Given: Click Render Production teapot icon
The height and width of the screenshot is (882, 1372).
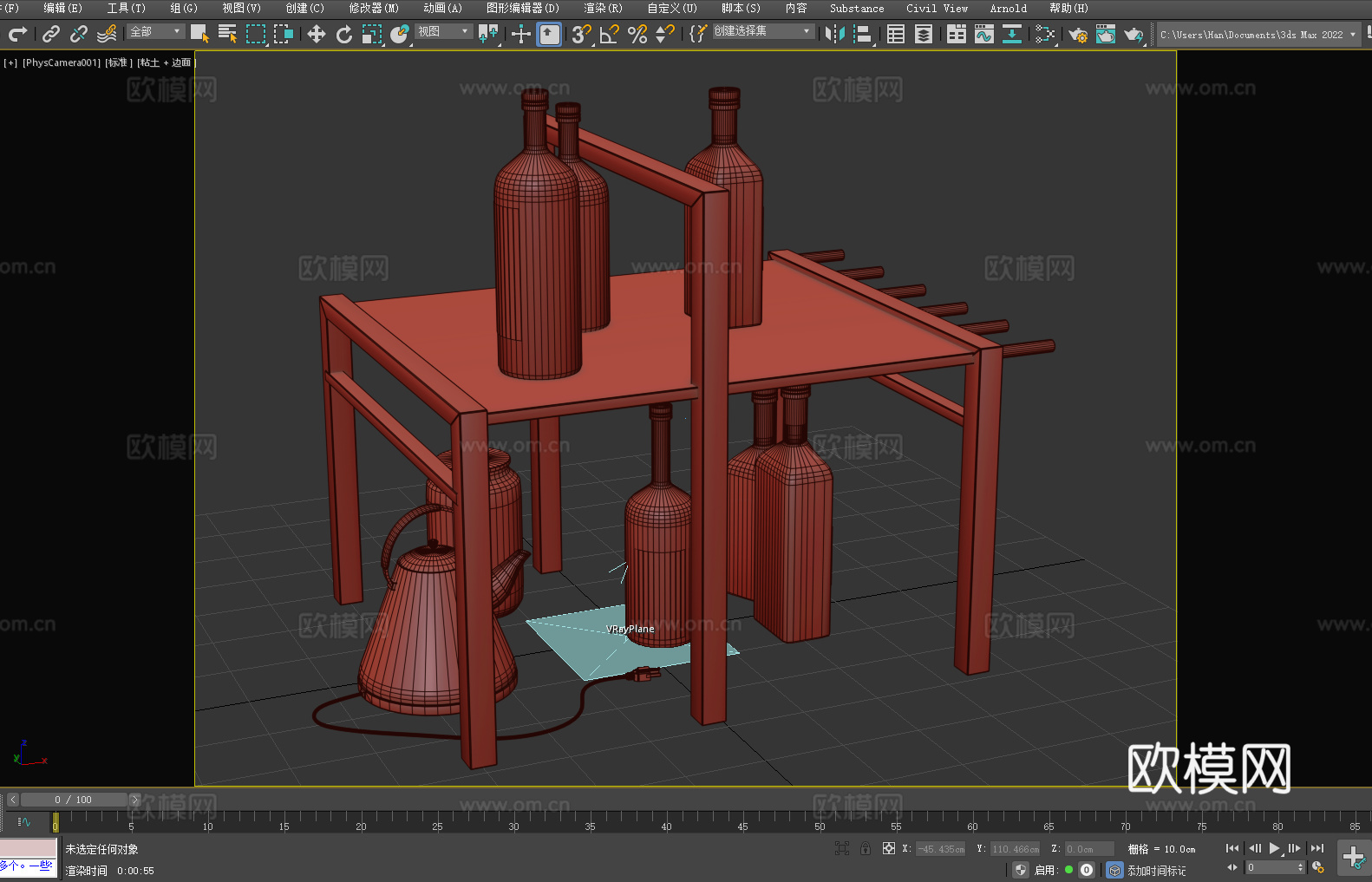Looking at the screenshot, I should coord(1134,34).
